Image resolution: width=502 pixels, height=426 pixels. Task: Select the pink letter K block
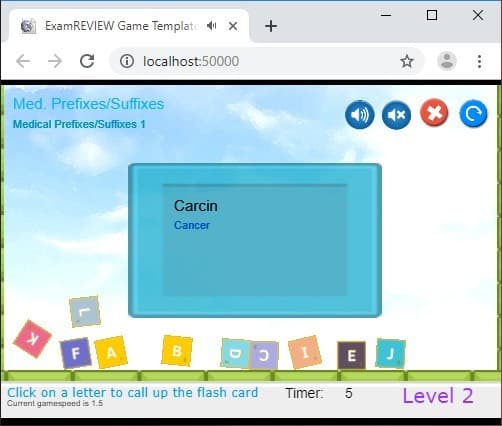[x=32, y=339]
